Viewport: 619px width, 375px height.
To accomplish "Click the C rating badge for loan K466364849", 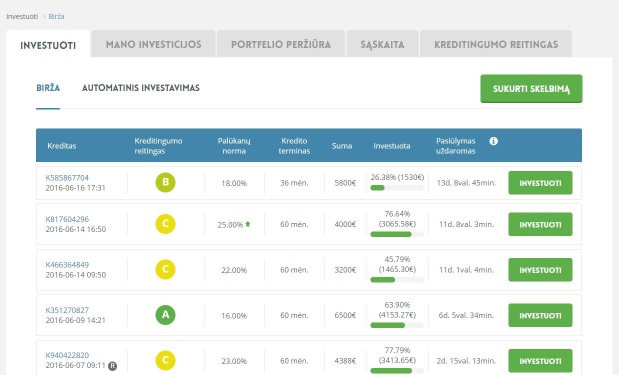I will pyautogui.click(x=165, y=269).
